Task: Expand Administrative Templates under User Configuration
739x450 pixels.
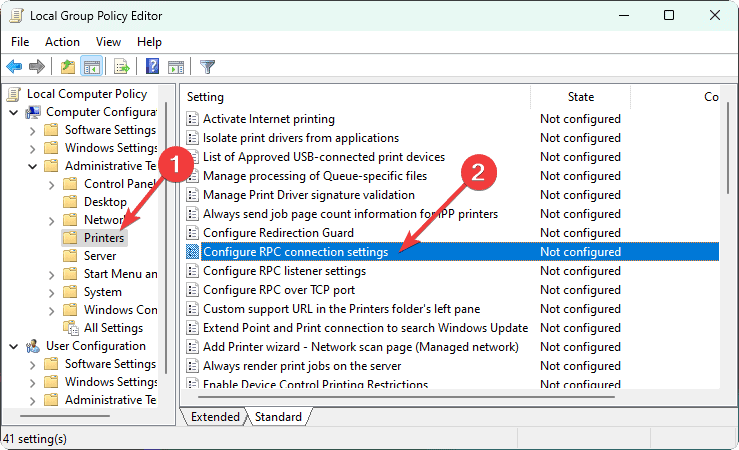Action: point(33,401)
